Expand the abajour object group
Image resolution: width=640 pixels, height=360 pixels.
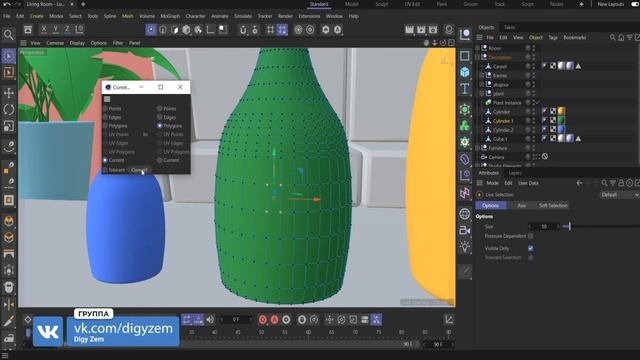click(482, 84)
